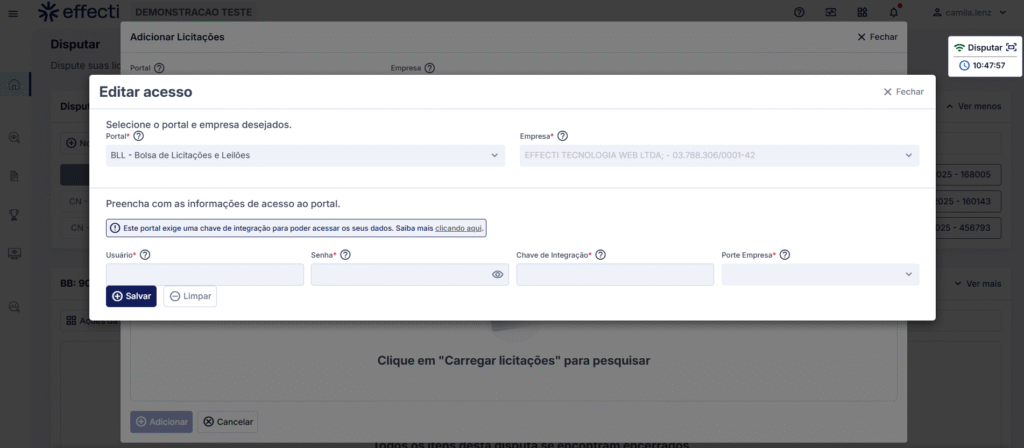The image size is (1024, 448).
Task: Click help icon next to Usuário label
Action: (145, 255)
